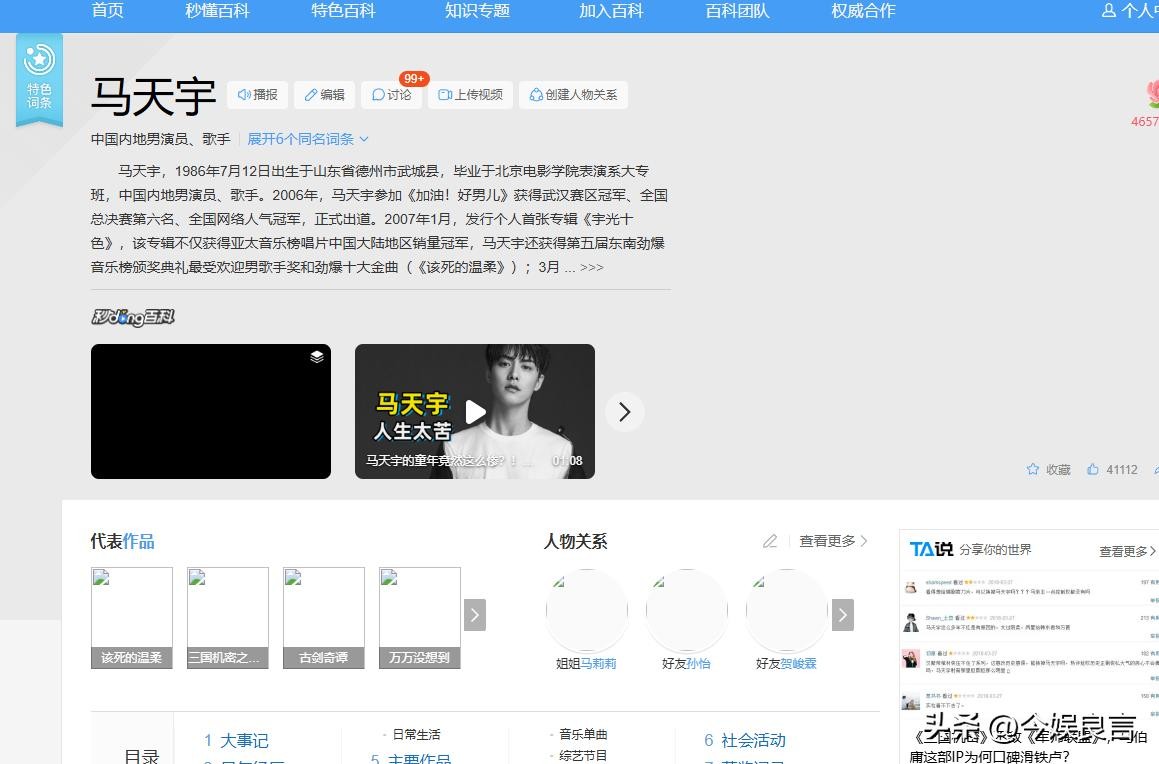The width and height of the screenshot is (1159, 764).
Task: Expand 展开6个同名词条 dropdown
Action: (x=308, y=139)
